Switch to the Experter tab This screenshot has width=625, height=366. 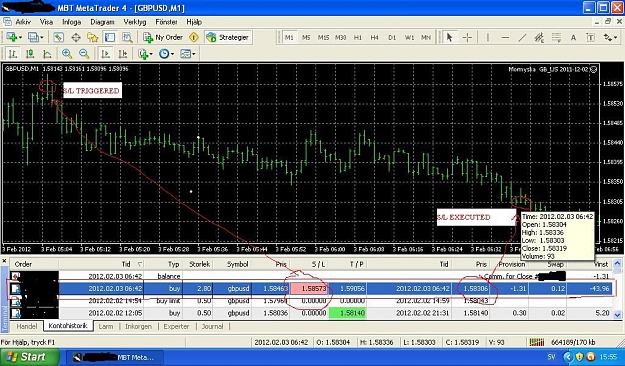click(176, 326)
